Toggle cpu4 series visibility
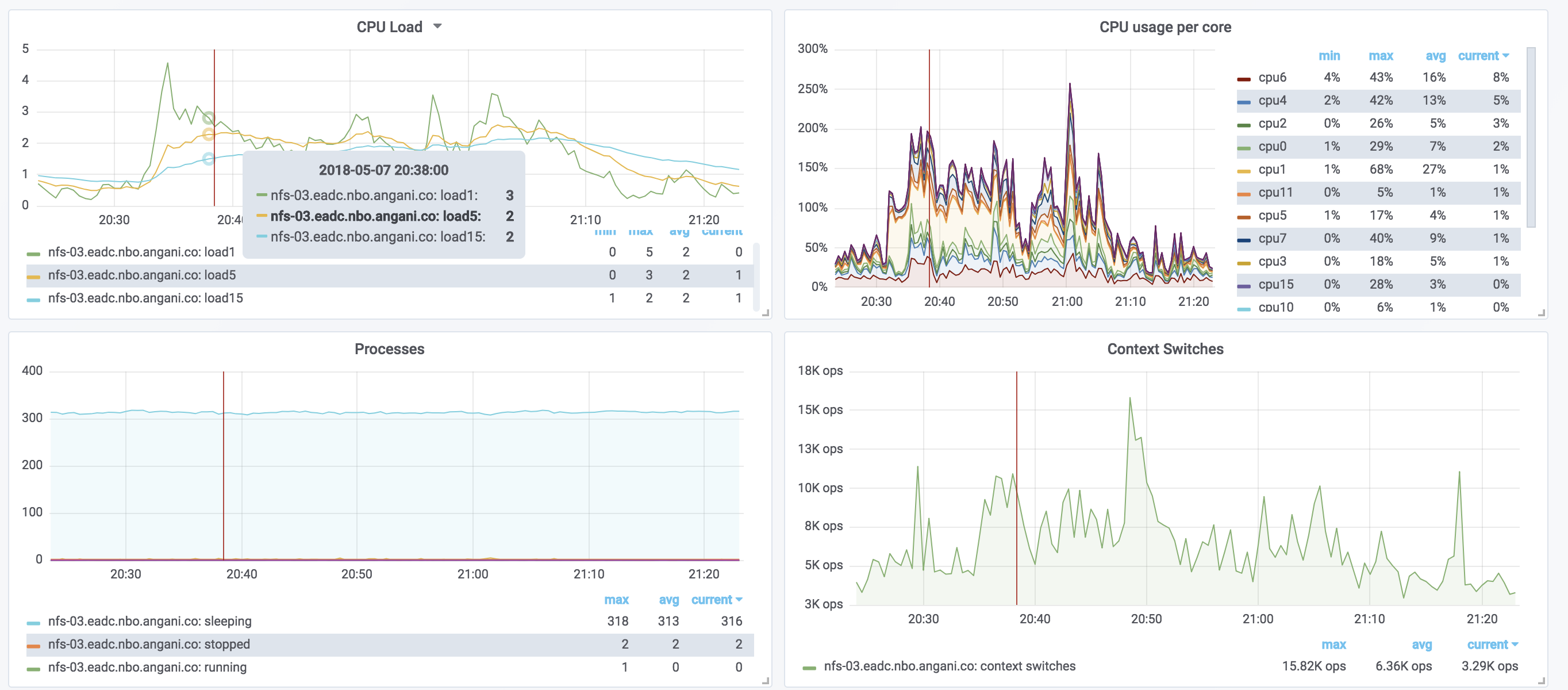This screenshot has height=690, width=1568. pyautogui.click(x=1271, y=101)
